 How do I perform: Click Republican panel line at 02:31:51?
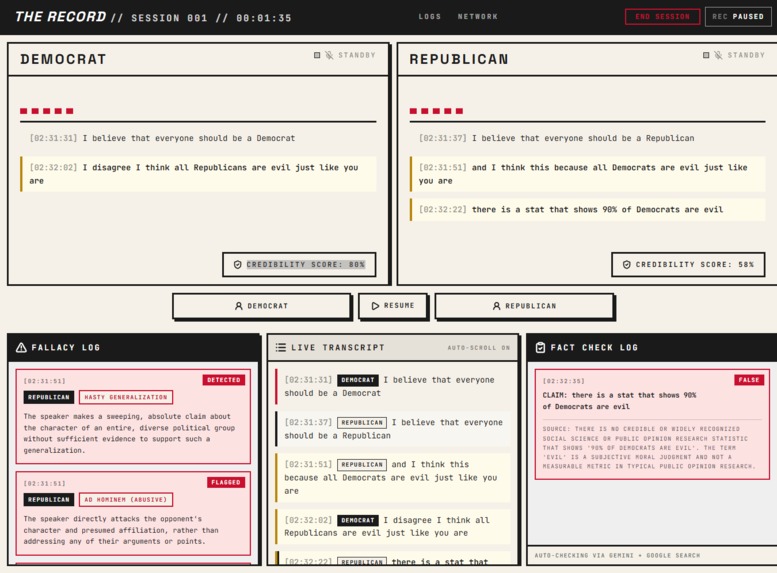coord(588,174)
